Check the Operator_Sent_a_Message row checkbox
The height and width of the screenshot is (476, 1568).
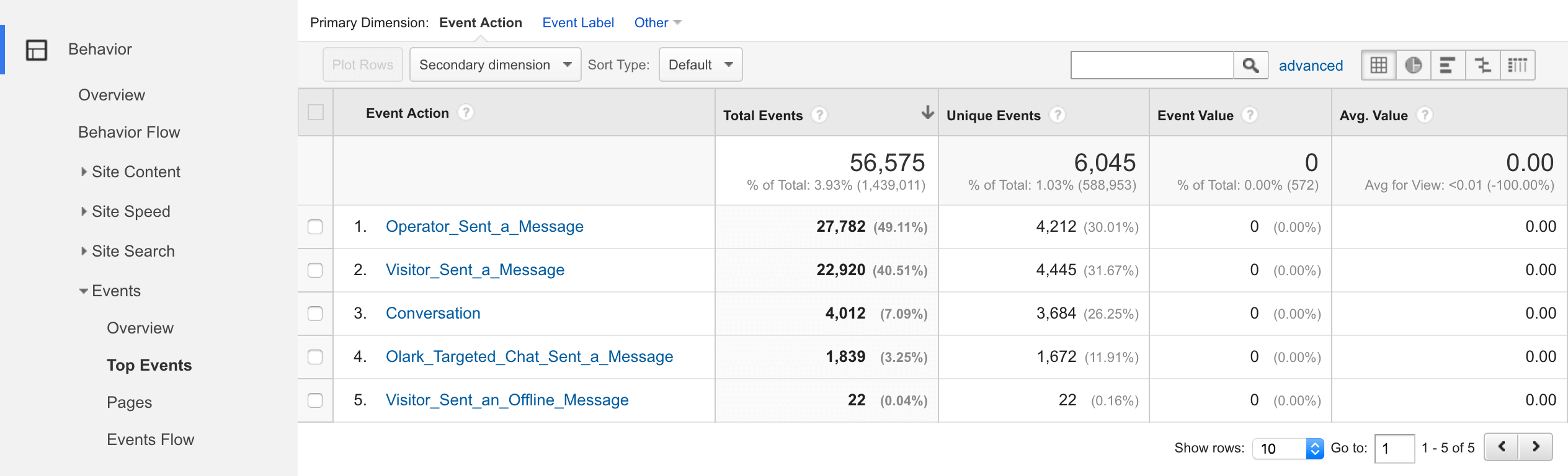[315, 227]
